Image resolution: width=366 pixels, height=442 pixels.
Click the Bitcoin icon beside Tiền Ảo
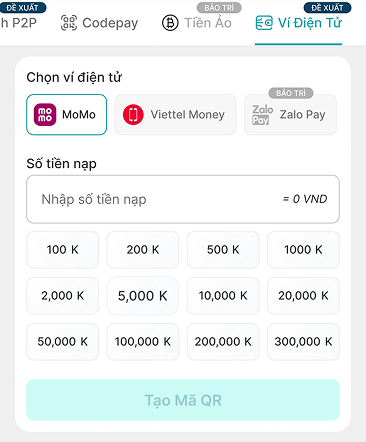[x=170, y=23]
